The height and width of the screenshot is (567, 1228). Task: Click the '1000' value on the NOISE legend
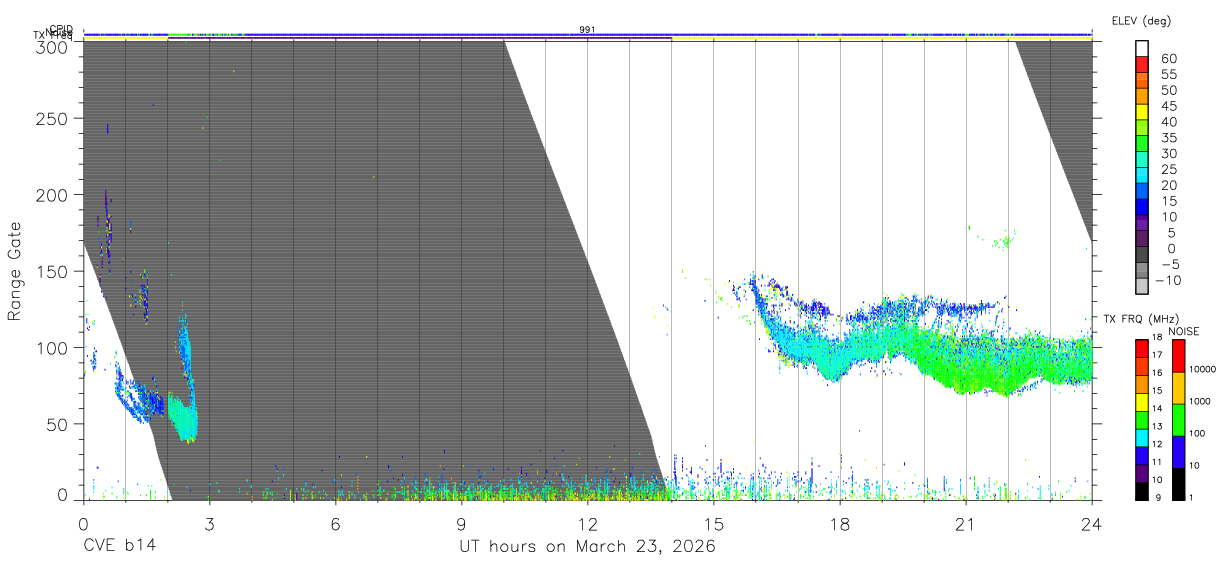tap(1200, 401)
